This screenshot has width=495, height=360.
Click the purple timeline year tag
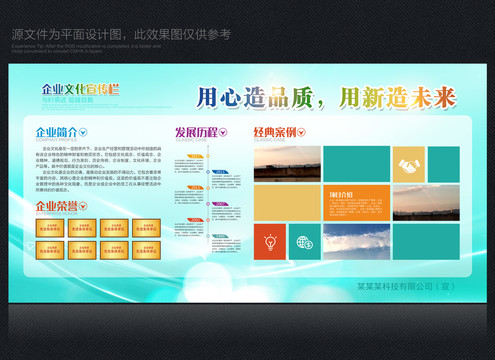[220, 204]
